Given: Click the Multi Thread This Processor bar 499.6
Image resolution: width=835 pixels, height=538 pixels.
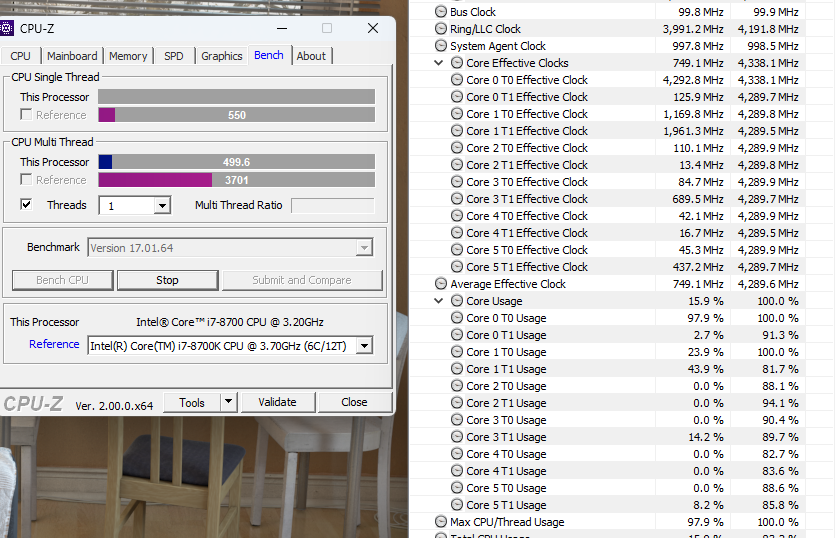Looking at the screenshot, I should coord(236,162).
